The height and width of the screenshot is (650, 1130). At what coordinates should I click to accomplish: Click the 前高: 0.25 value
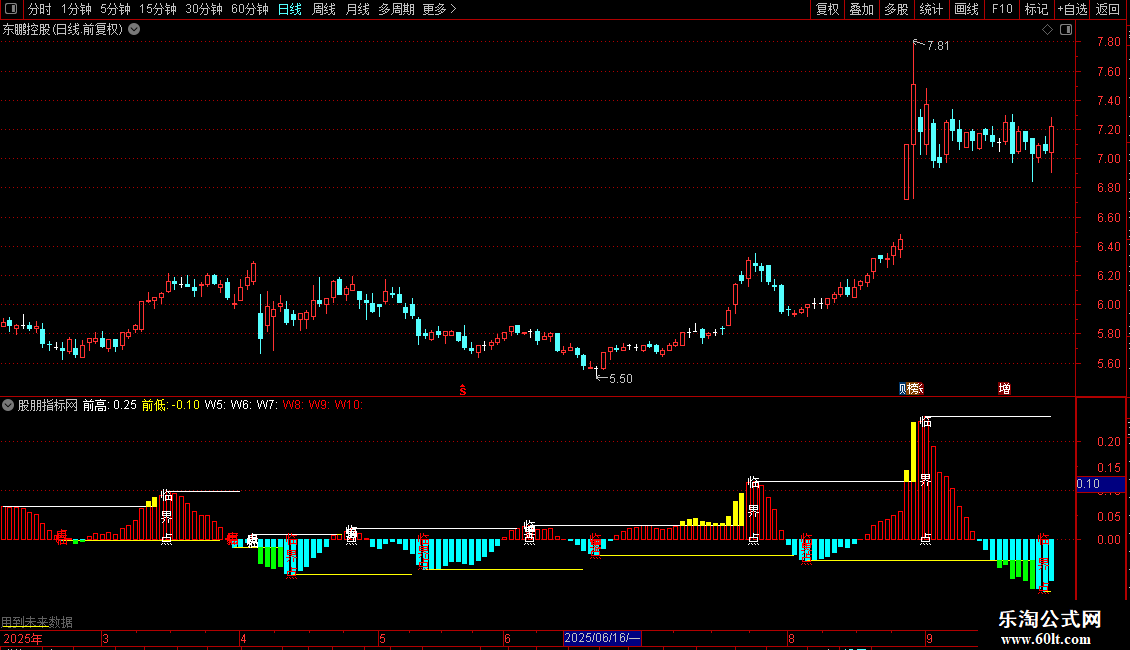click(x=110, y=405)
